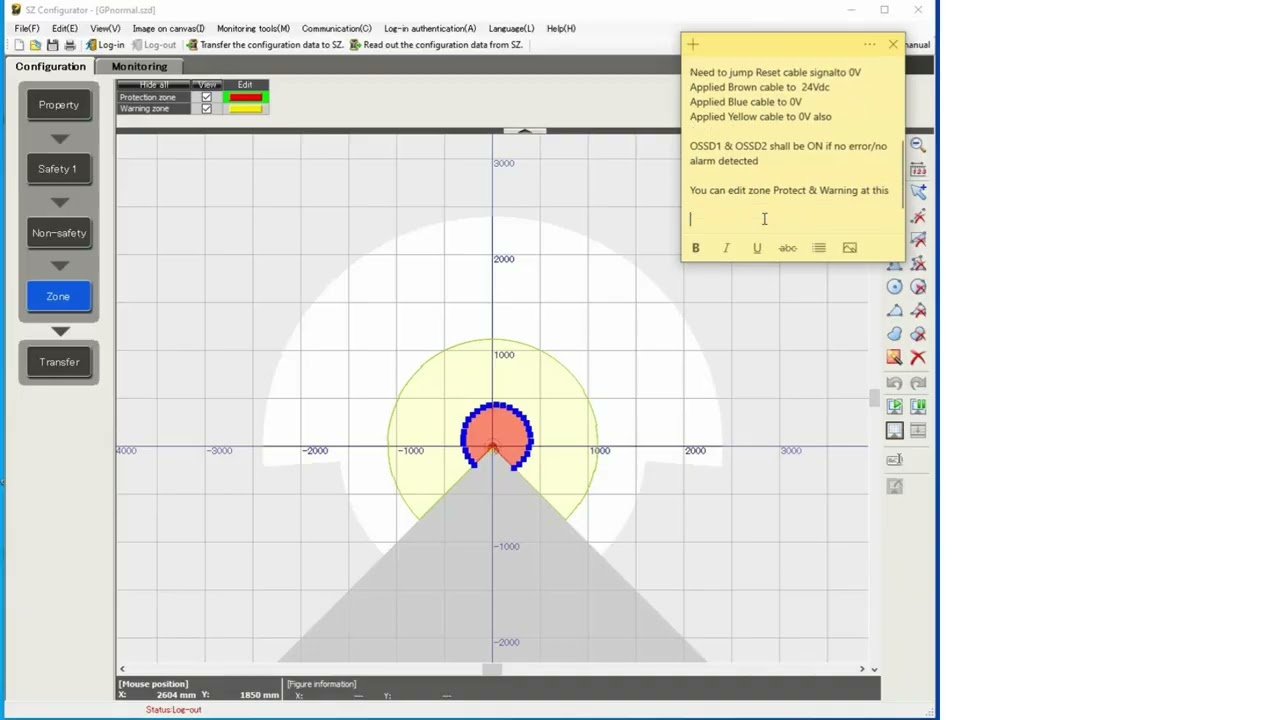Select the red Protection zone edit swatch
This screenshot has height=720, width=1280.
coord(245,97)
